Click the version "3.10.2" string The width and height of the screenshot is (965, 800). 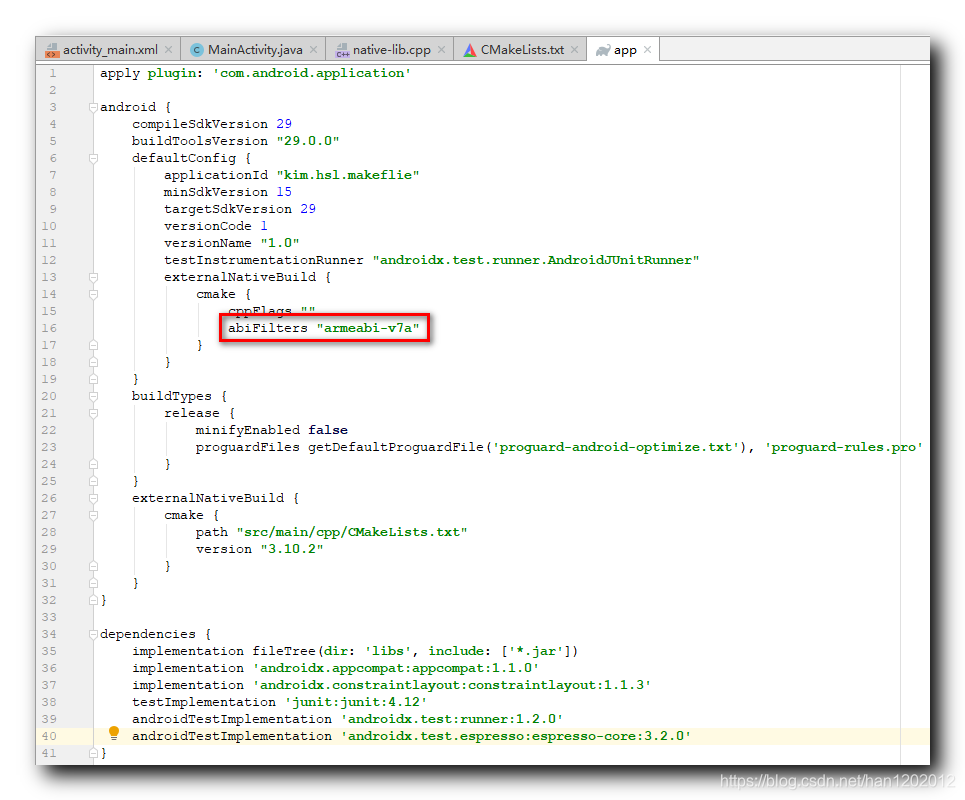[292, 549]
